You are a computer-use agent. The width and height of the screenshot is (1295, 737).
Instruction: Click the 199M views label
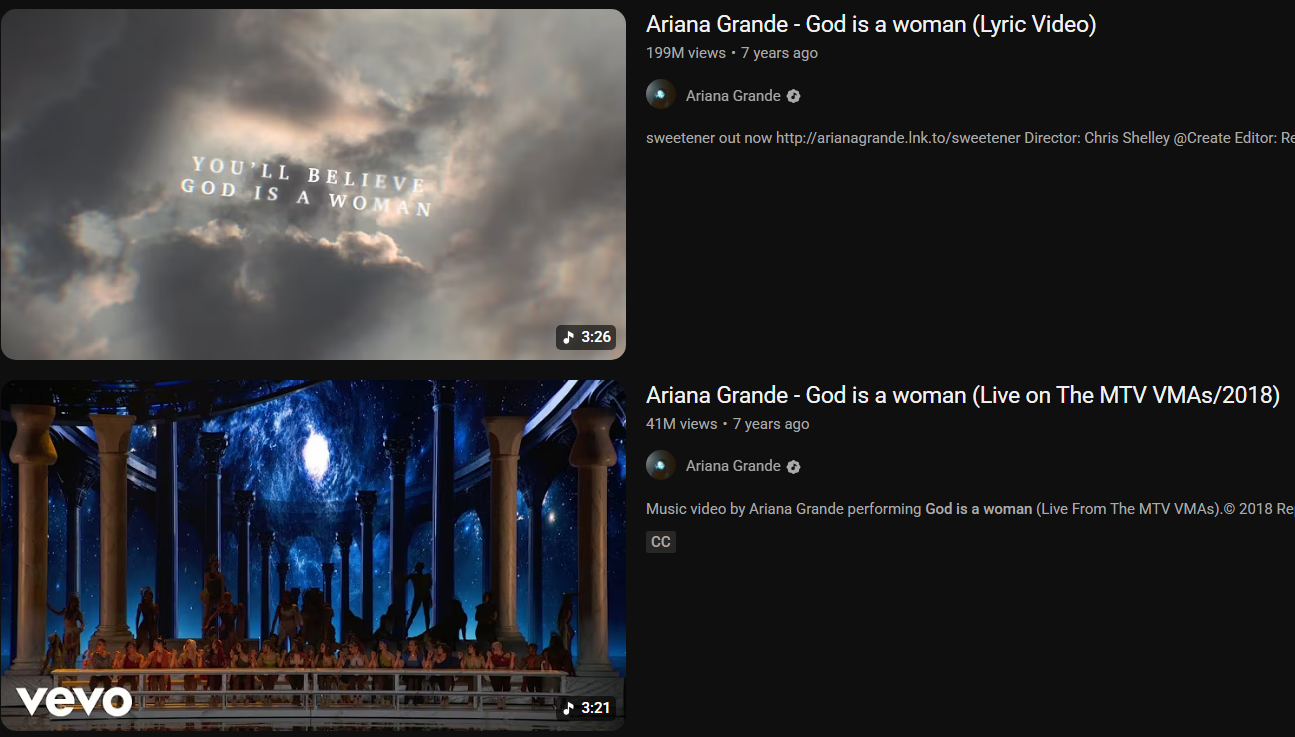pos(686,53)
